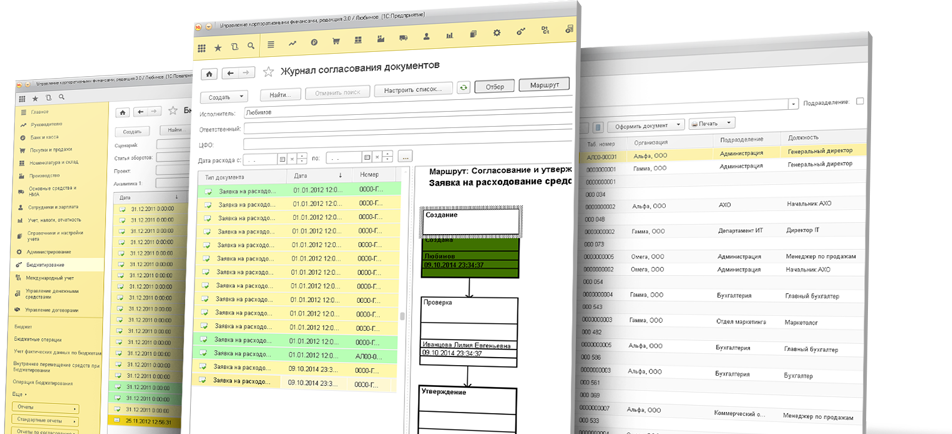Screen dimensions: 952x434
Task: Toggle the Маршрут panel button
Action: tap(544, 85)
